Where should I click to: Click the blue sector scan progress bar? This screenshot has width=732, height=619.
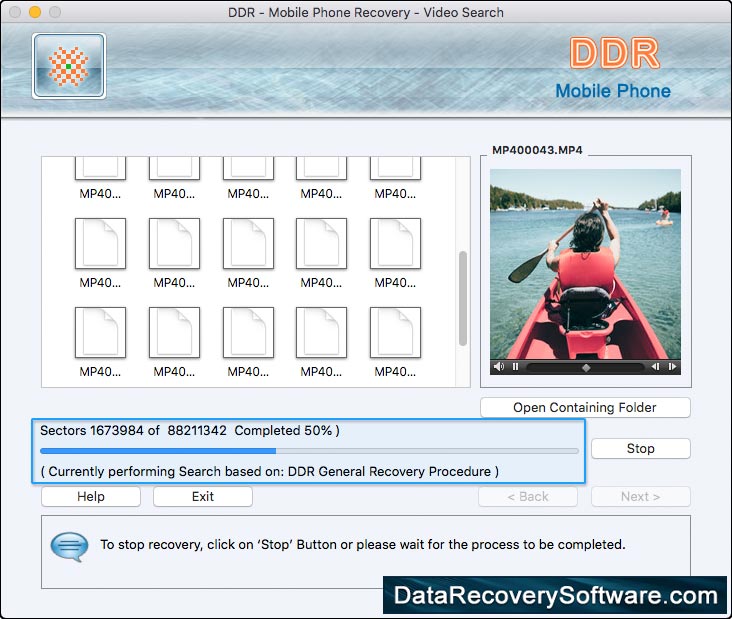(309, 451)
